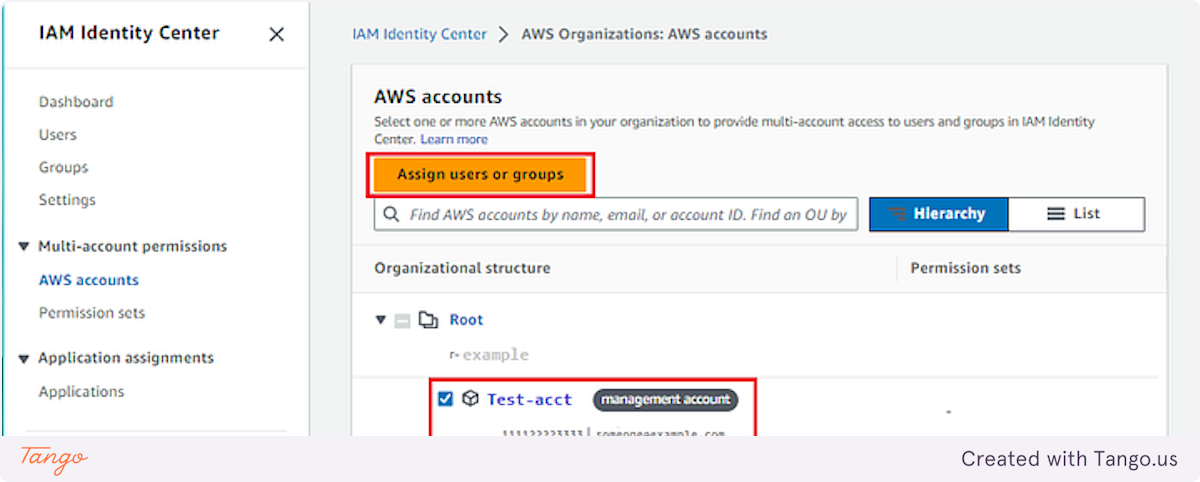Screen dimensions: 1200x482
Task: Click the Test-acct account cube icon
Action: tap(470, 399)
